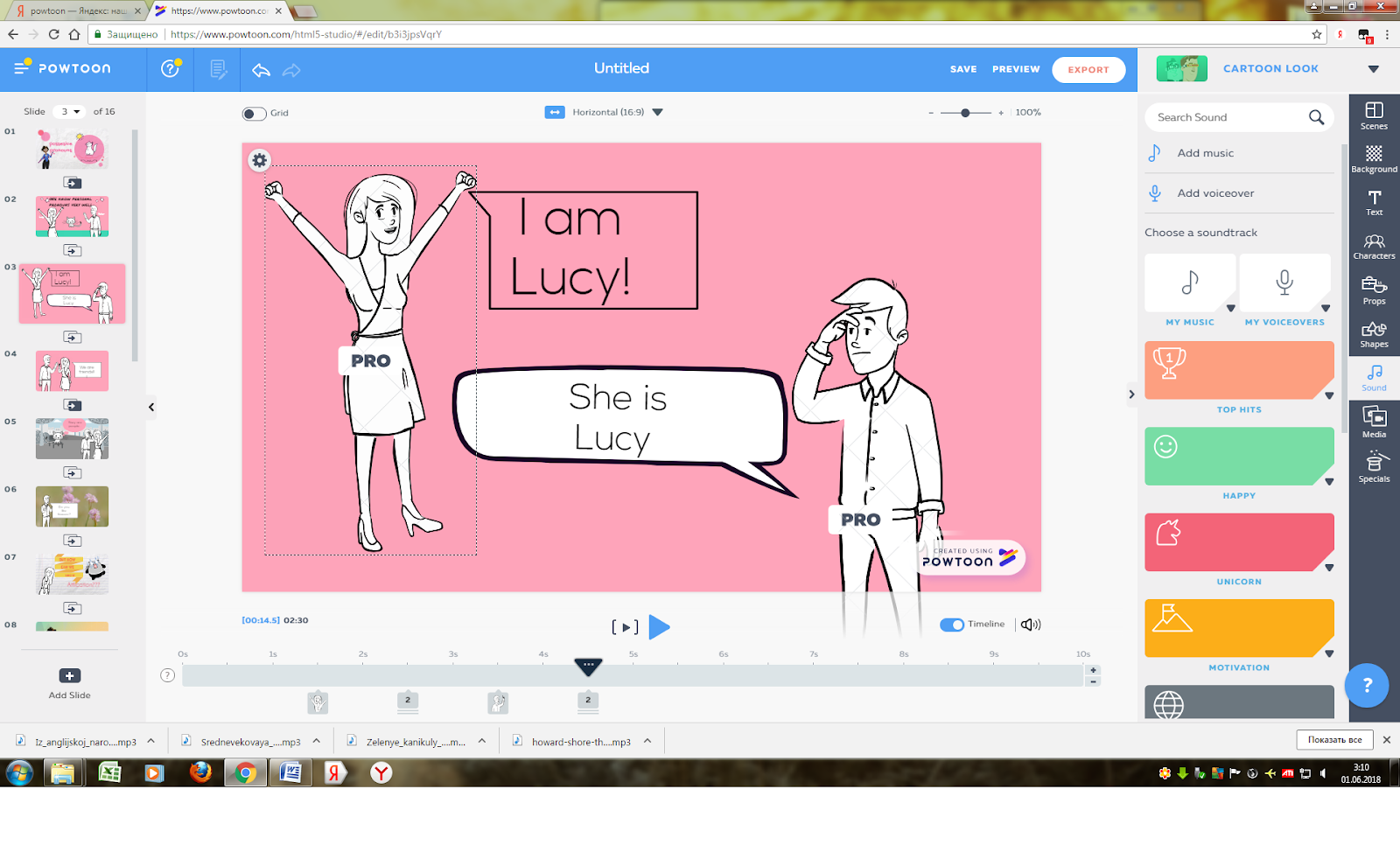Collapse the slides panel with left arrow
This screenshot has height=852, width=1400.
pyautogui.click(x=151, y=407)
